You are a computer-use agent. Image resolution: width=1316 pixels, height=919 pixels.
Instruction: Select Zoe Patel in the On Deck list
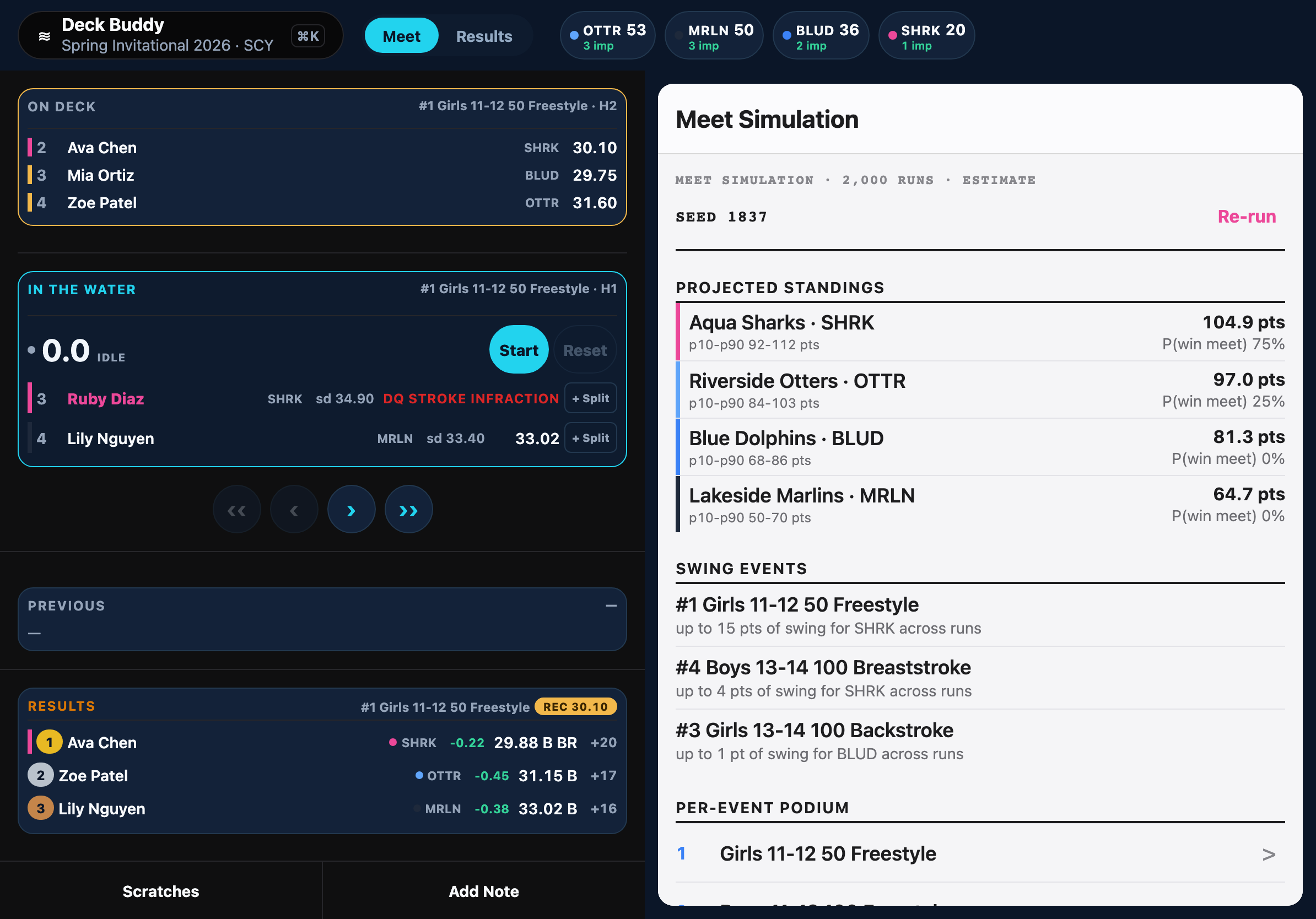(x=322, y=202)
